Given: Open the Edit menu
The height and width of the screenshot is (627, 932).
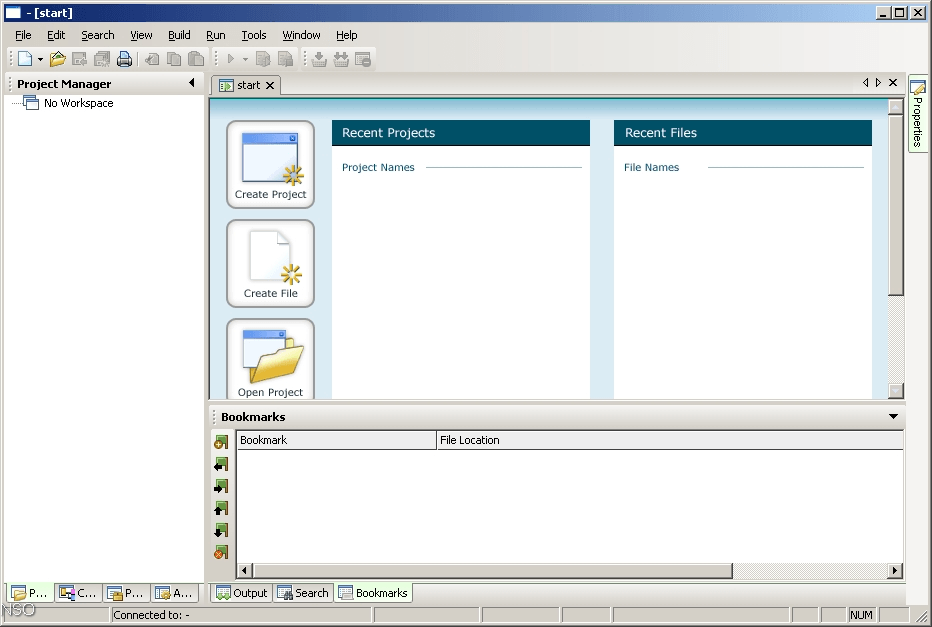Looking at the screenshot, I should click(x=56, y=35).
